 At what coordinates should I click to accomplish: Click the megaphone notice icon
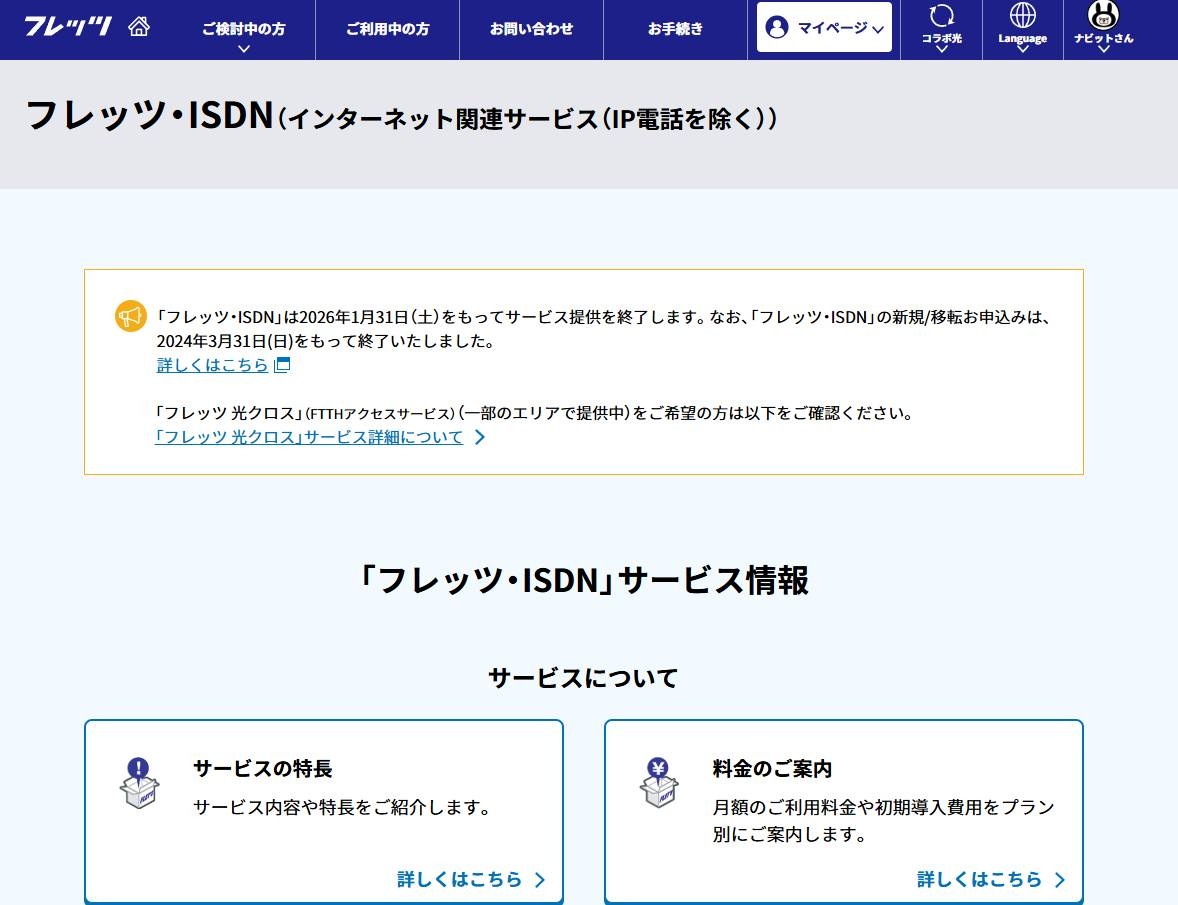tap(131, 316)
